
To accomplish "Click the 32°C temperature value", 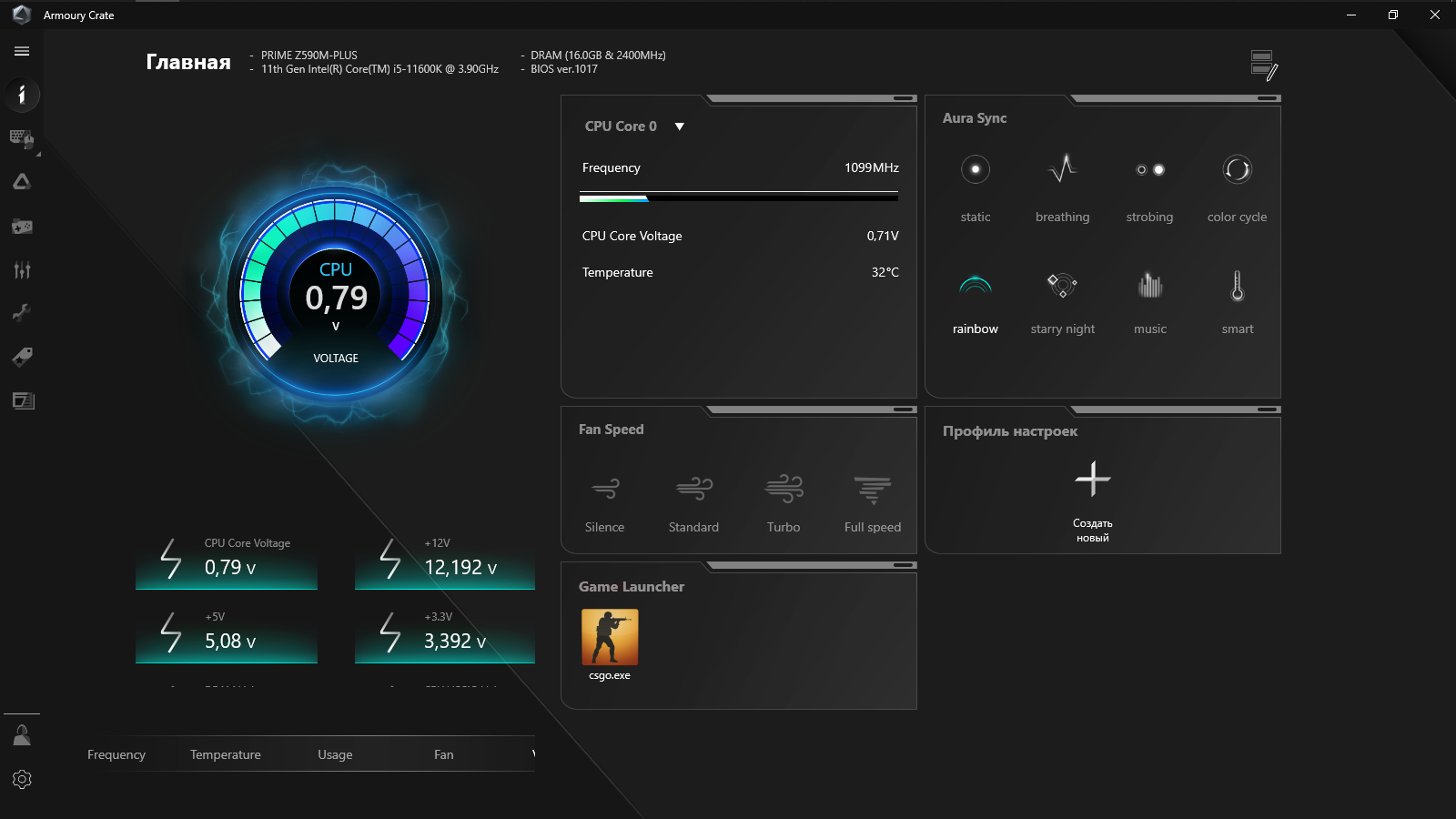I will [885, 272].
